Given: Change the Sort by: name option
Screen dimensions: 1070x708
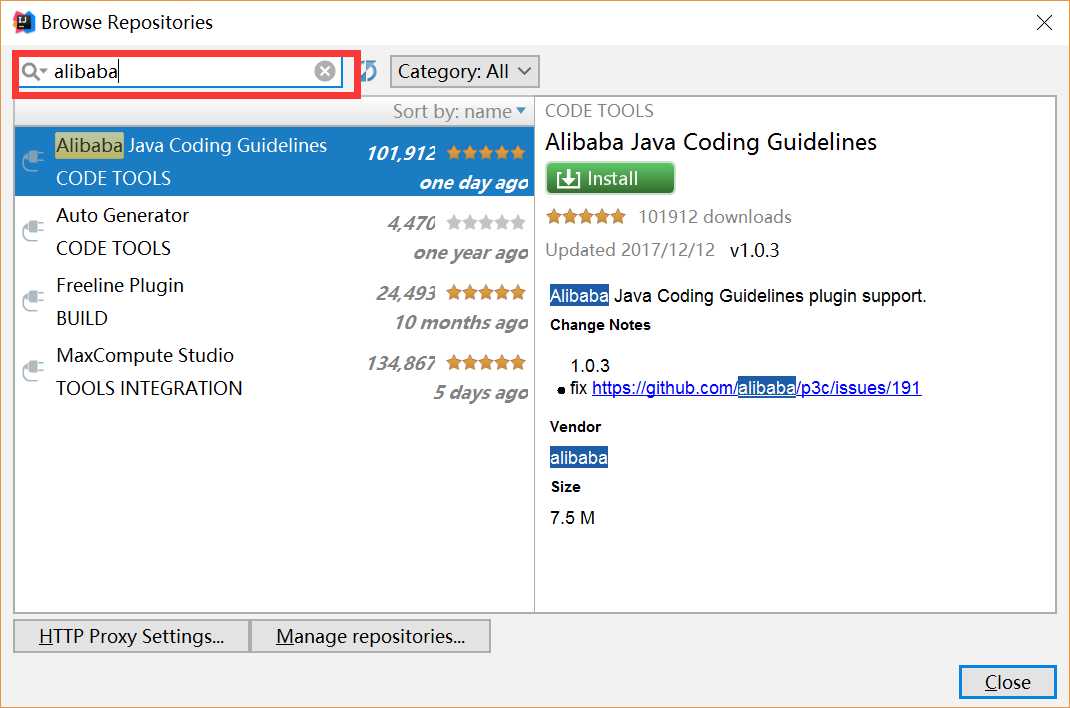Looking at the screenshot, I should pyautogui.click(x=459, y=111).
